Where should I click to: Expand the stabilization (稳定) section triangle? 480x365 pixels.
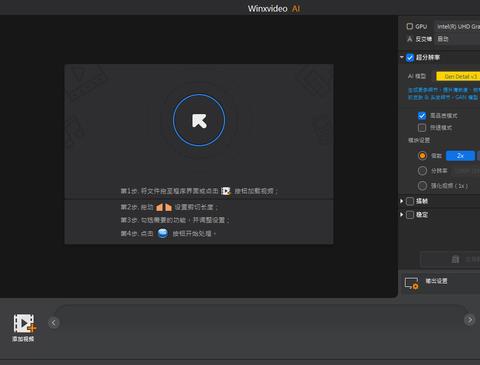(402, 215)
